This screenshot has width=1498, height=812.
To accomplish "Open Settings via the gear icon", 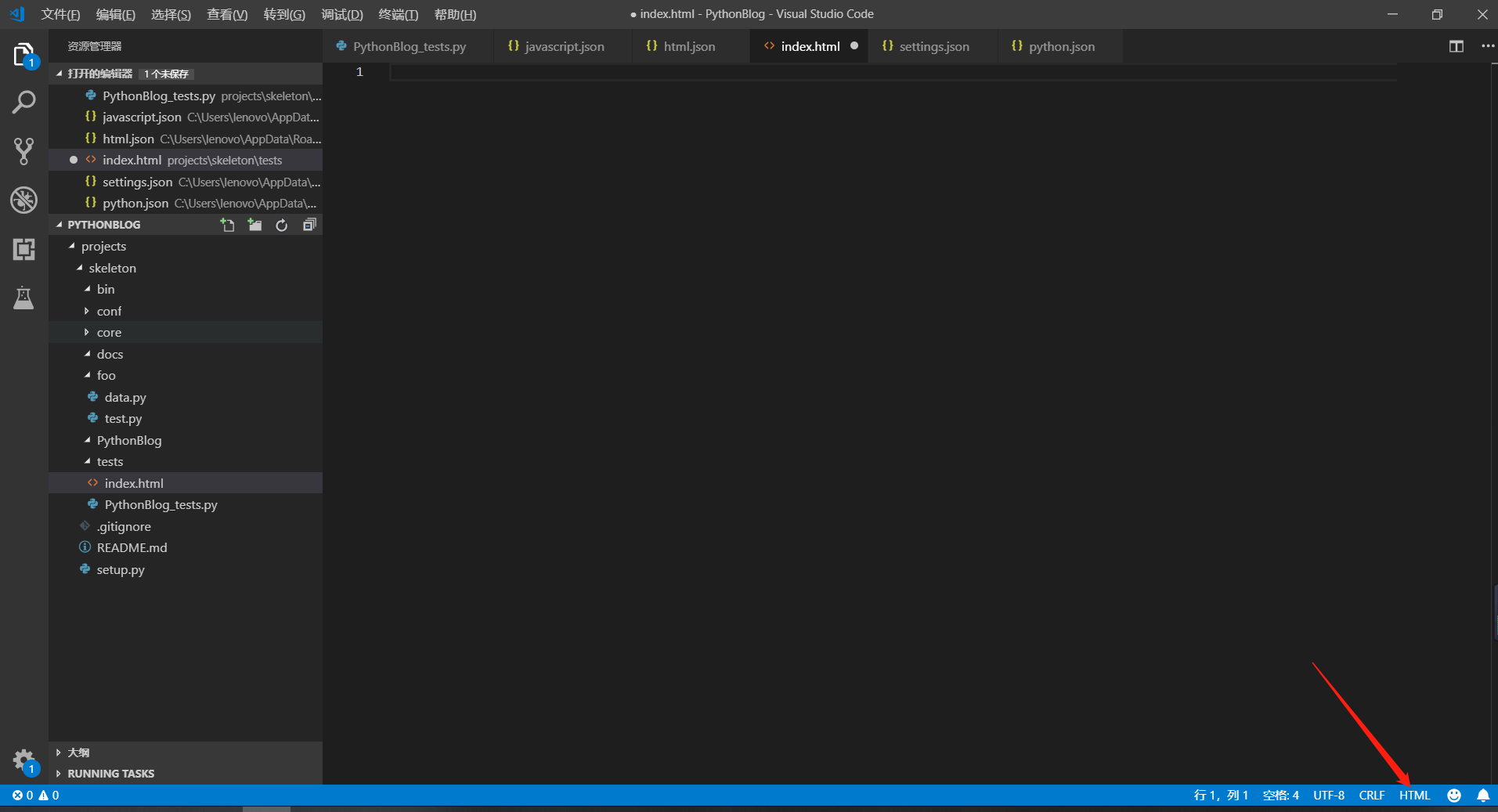I will tap(23, 760).
